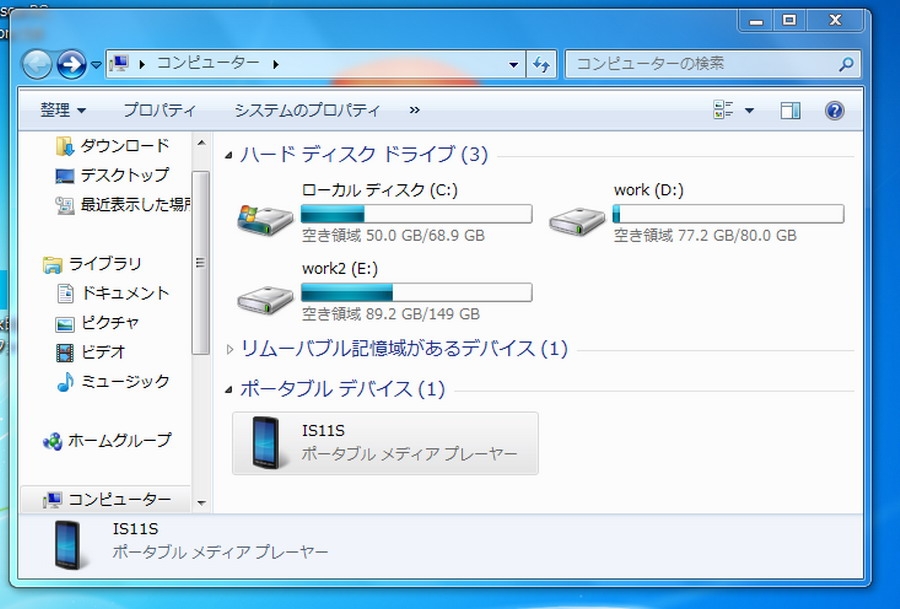This screenshot has height=609, width=900.
Task: Click 空き領域 50.0 GB/68.9 GB text
Action: (393, 235)
